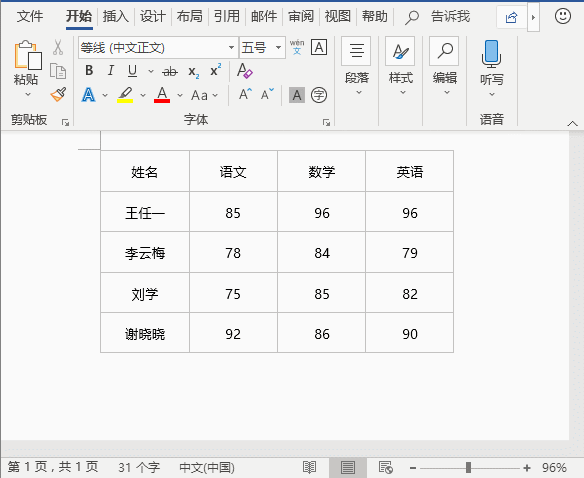The image size is (584, 478).
Task: Select the Format Painter brush
Action: pyautogui.click(x=58, y=95)
